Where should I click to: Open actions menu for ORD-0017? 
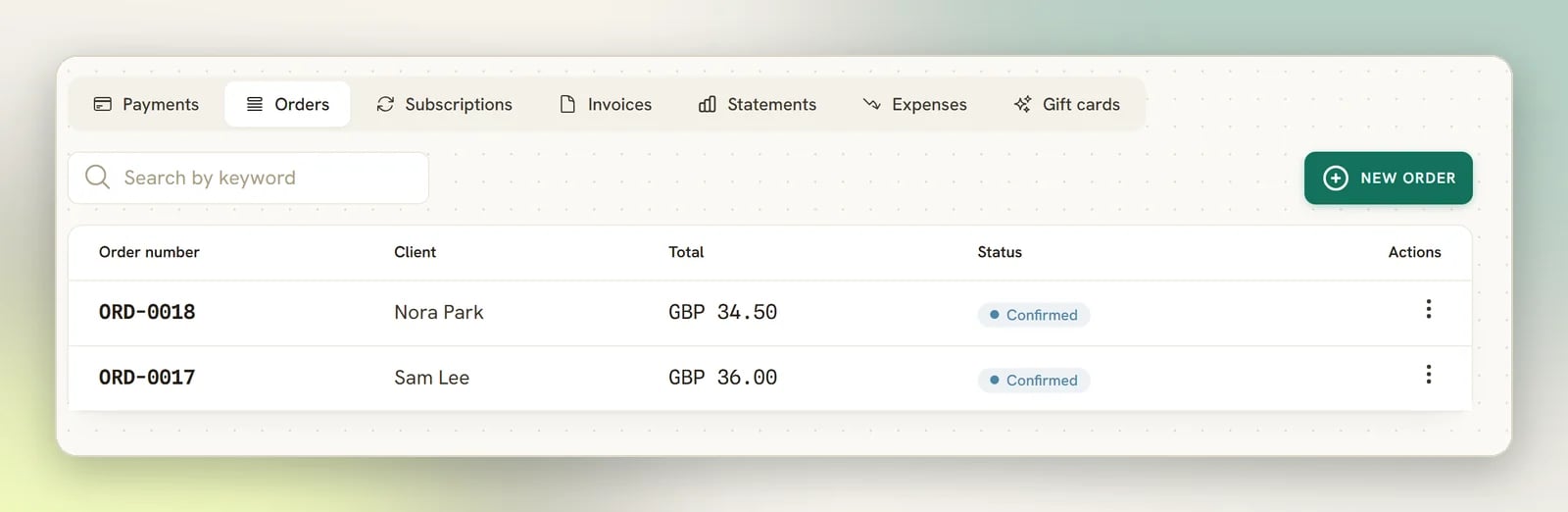1429,374
